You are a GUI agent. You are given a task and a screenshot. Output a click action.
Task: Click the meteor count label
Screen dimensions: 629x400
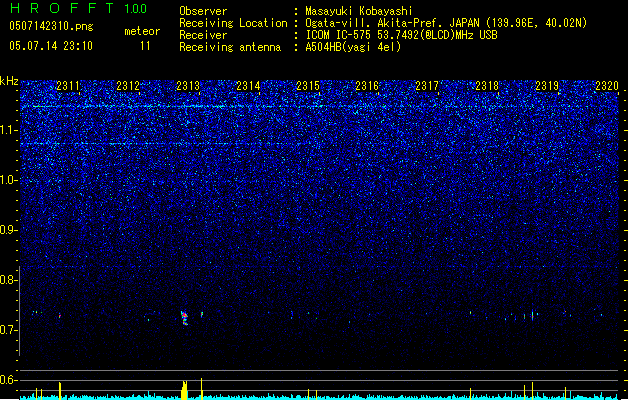[x=142, y=31]
